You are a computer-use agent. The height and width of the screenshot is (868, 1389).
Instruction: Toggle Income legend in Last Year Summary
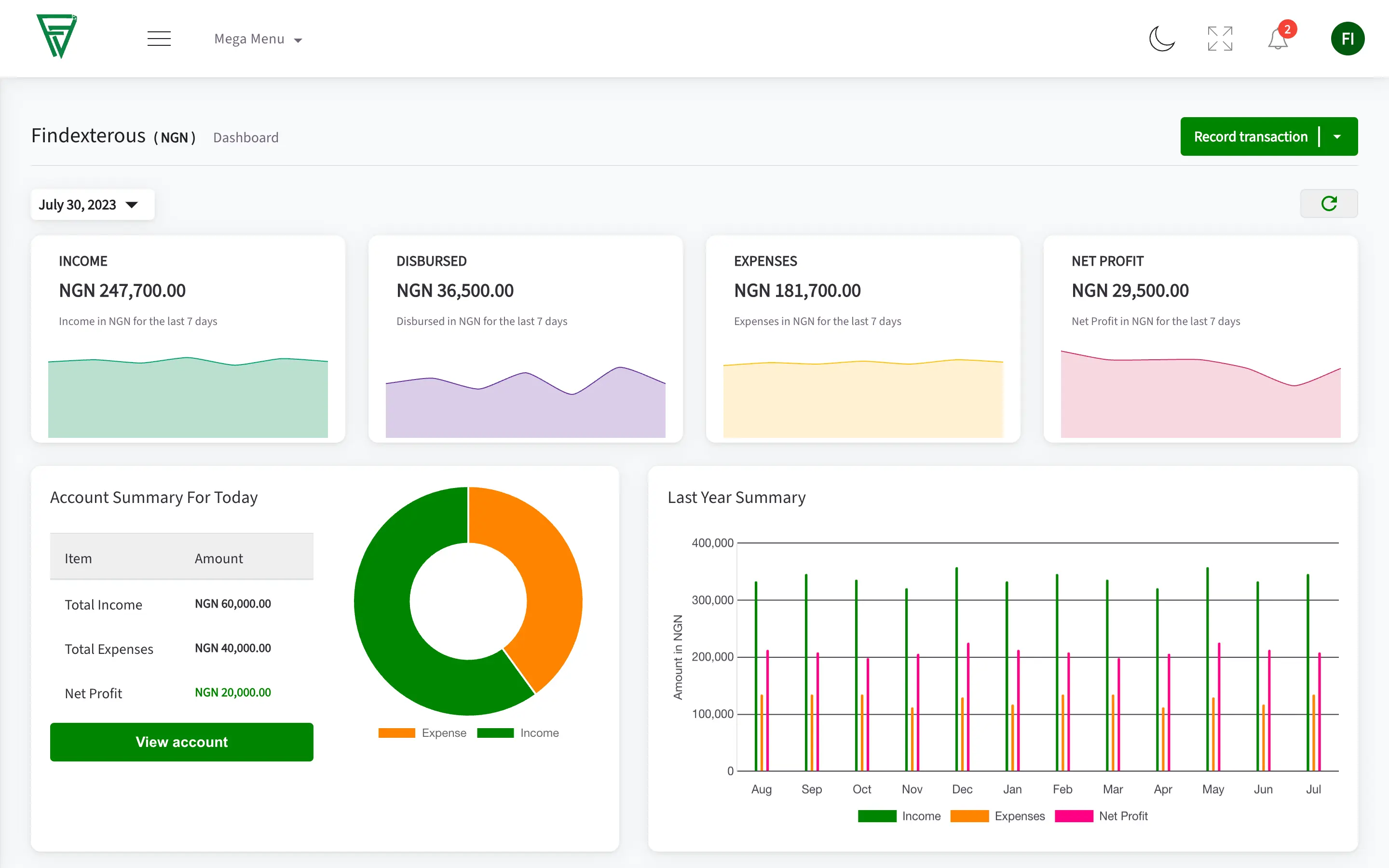click(899, 816)
